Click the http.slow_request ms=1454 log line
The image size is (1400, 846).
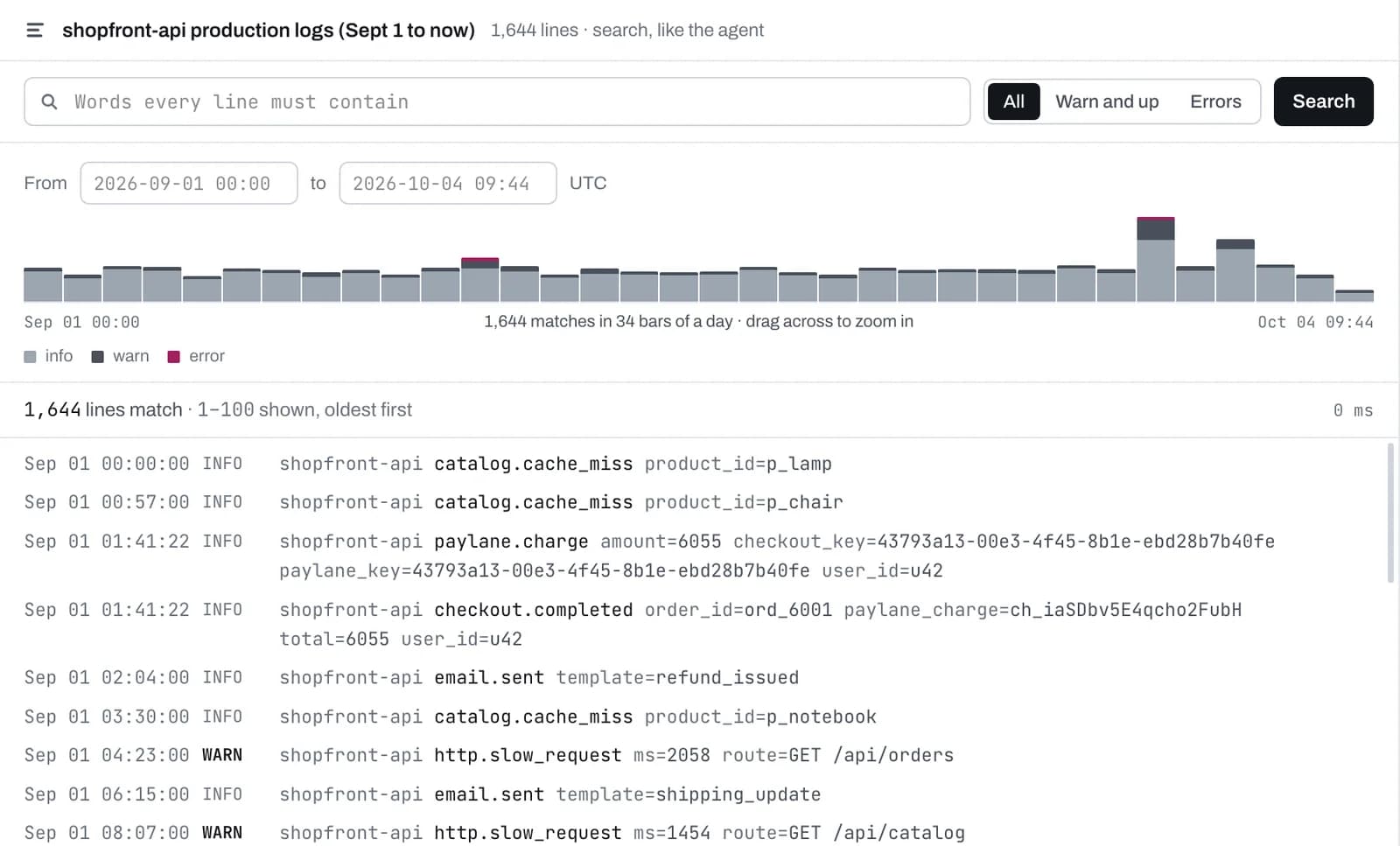[698, 833]
